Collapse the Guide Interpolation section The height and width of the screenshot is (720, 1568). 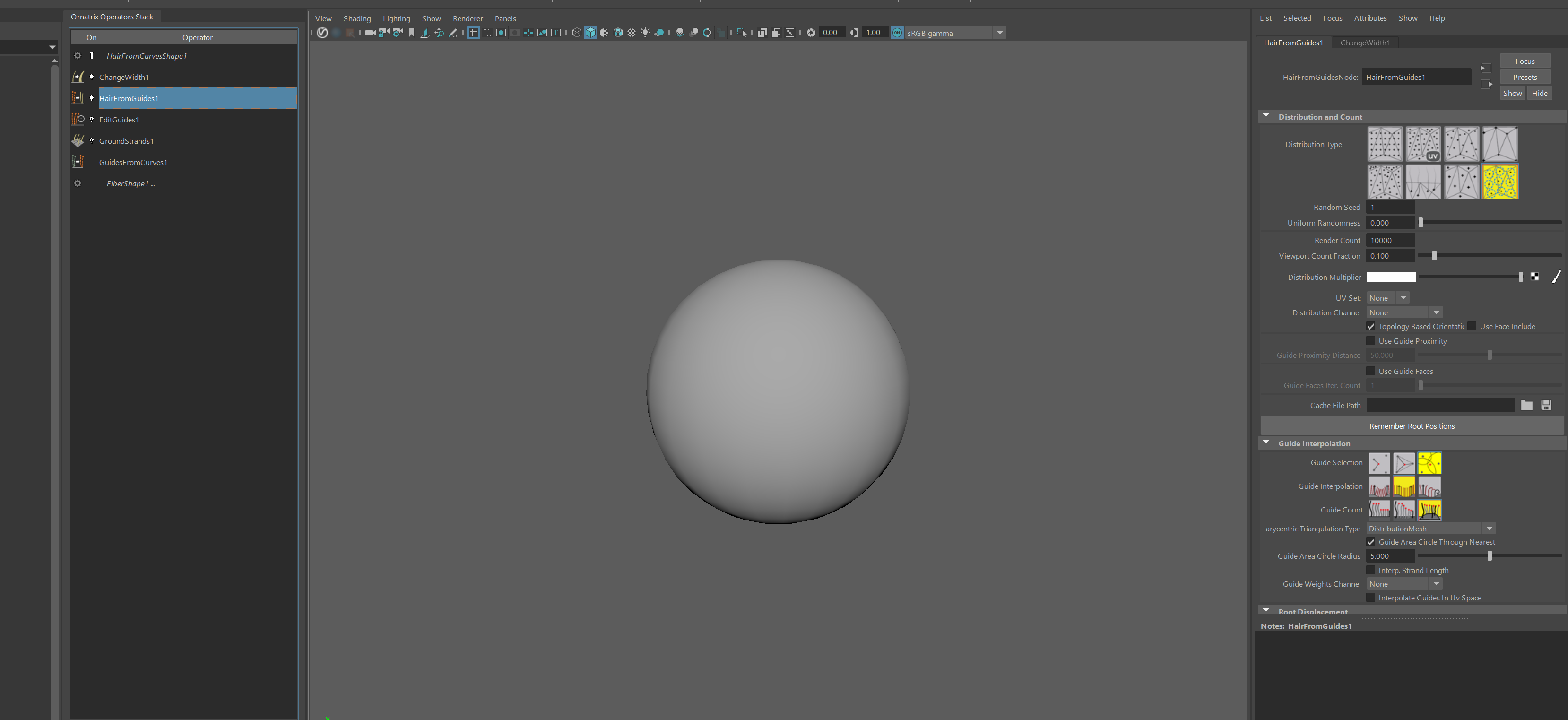tap(1266, 443)
